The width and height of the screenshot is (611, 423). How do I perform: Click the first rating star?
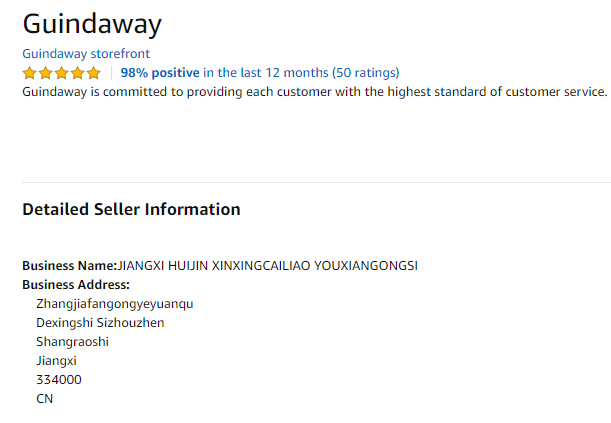pos(30,73)
